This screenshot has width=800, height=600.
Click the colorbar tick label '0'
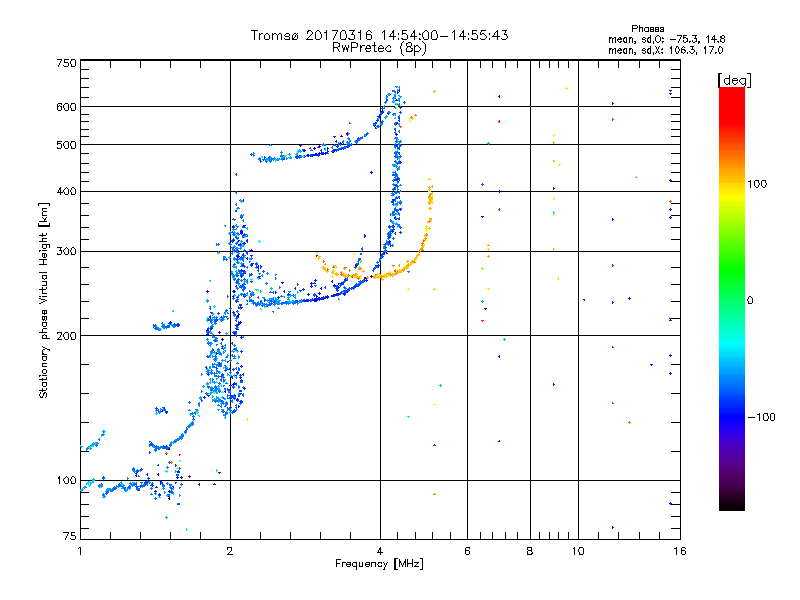750,301
